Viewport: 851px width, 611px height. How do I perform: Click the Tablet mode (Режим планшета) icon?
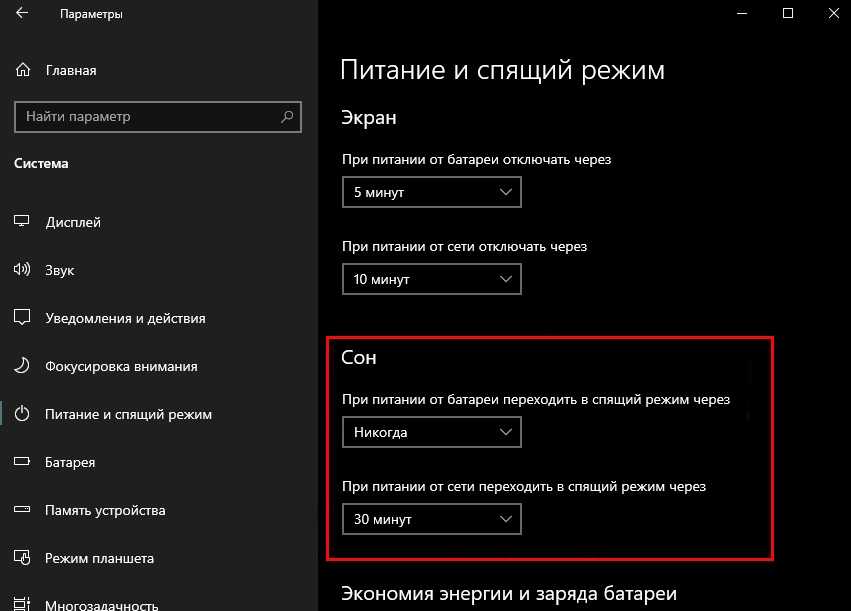point(23,558)
